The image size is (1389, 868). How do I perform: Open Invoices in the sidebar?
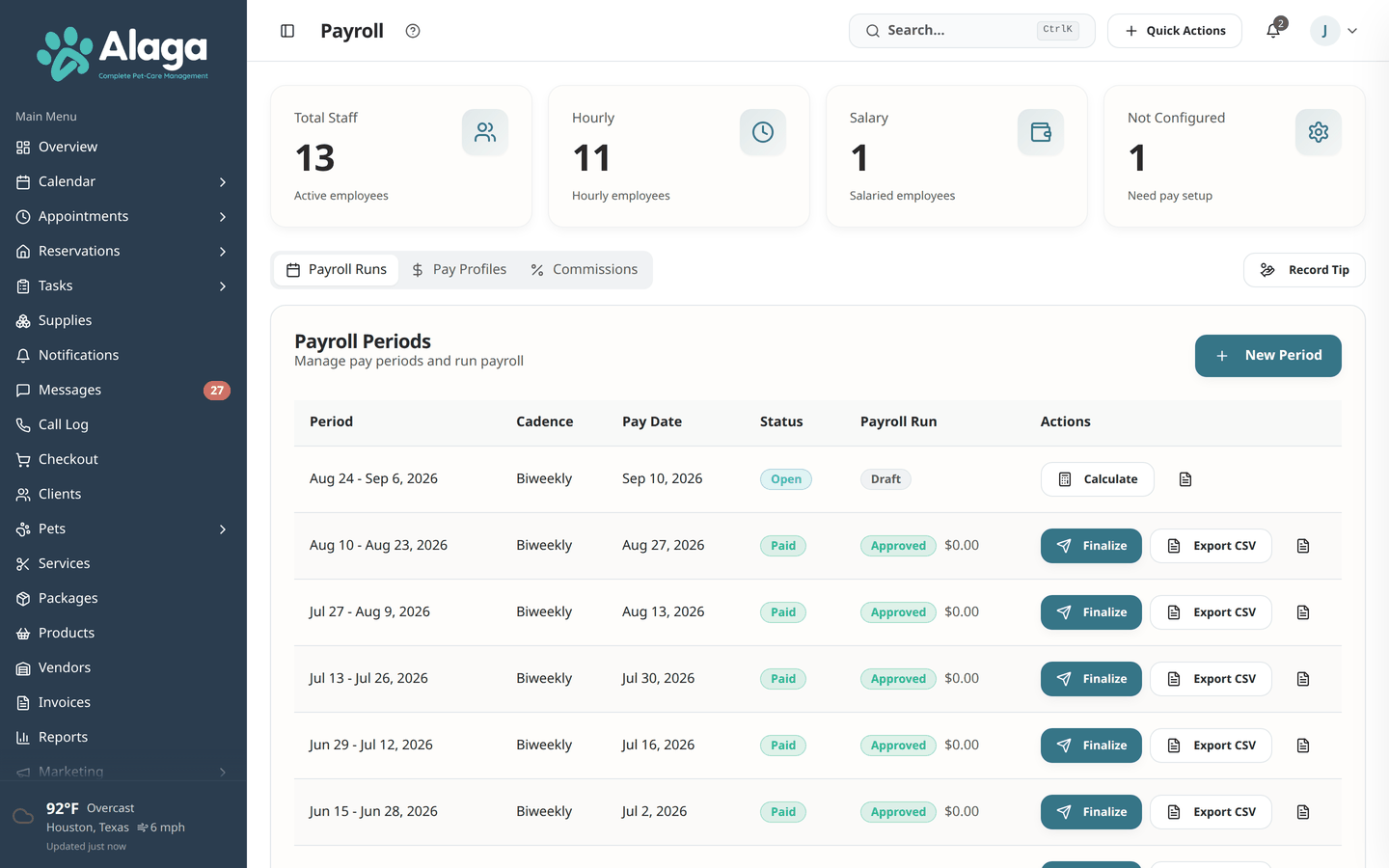click(x=123, y=703)
